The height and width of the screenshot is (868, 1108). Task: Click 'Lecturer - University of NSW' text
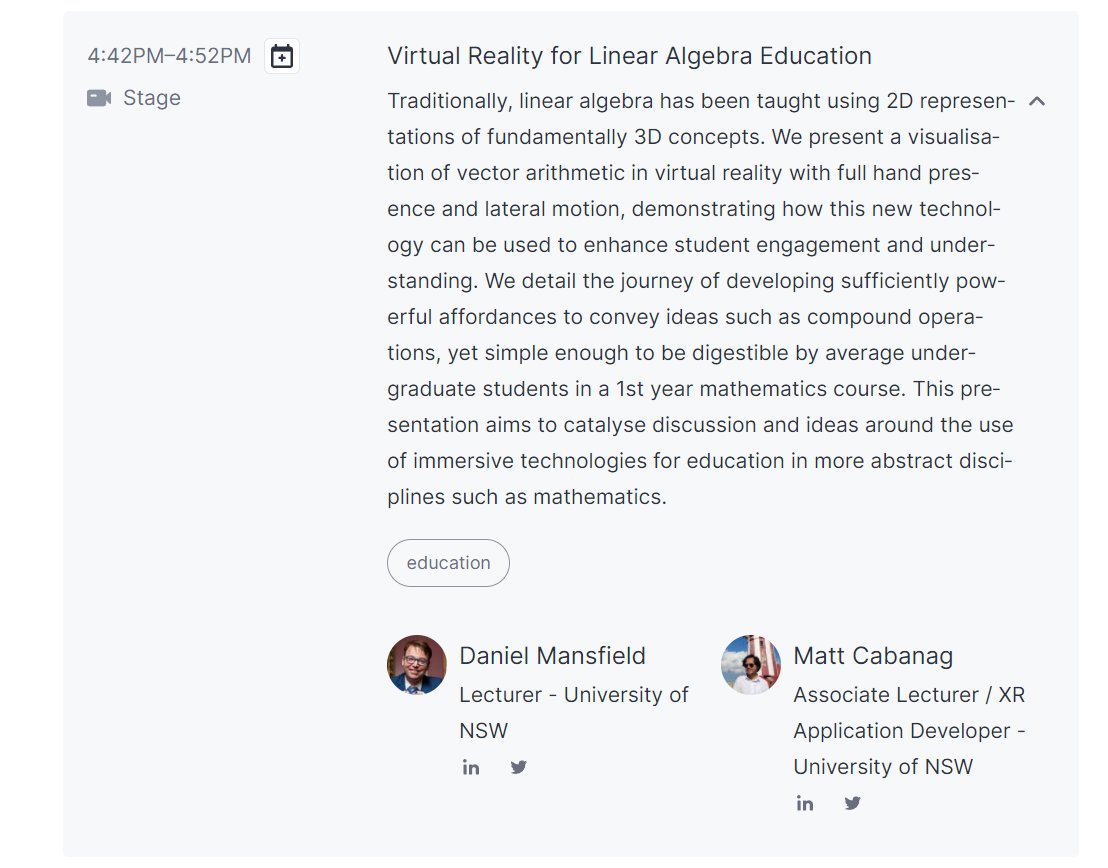point(573,712)
